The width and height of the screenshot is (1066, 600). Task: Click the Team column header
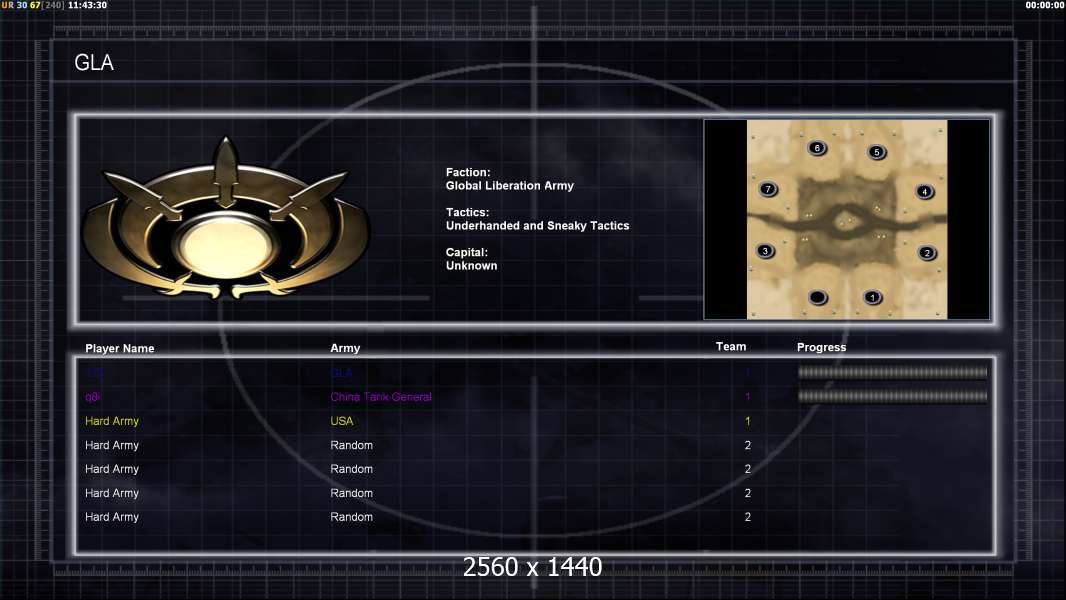731,347
